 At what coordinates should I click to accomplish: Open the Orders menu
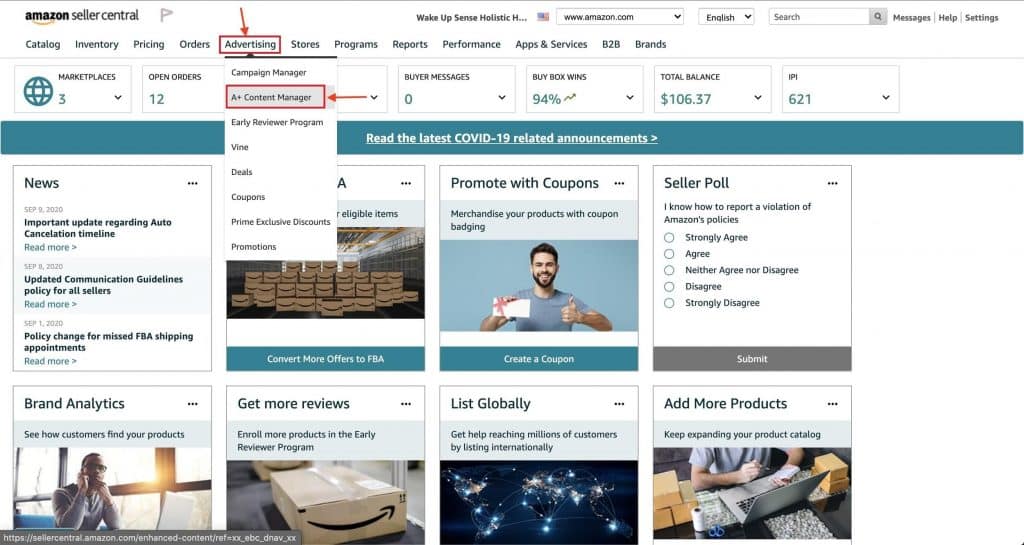195,44
